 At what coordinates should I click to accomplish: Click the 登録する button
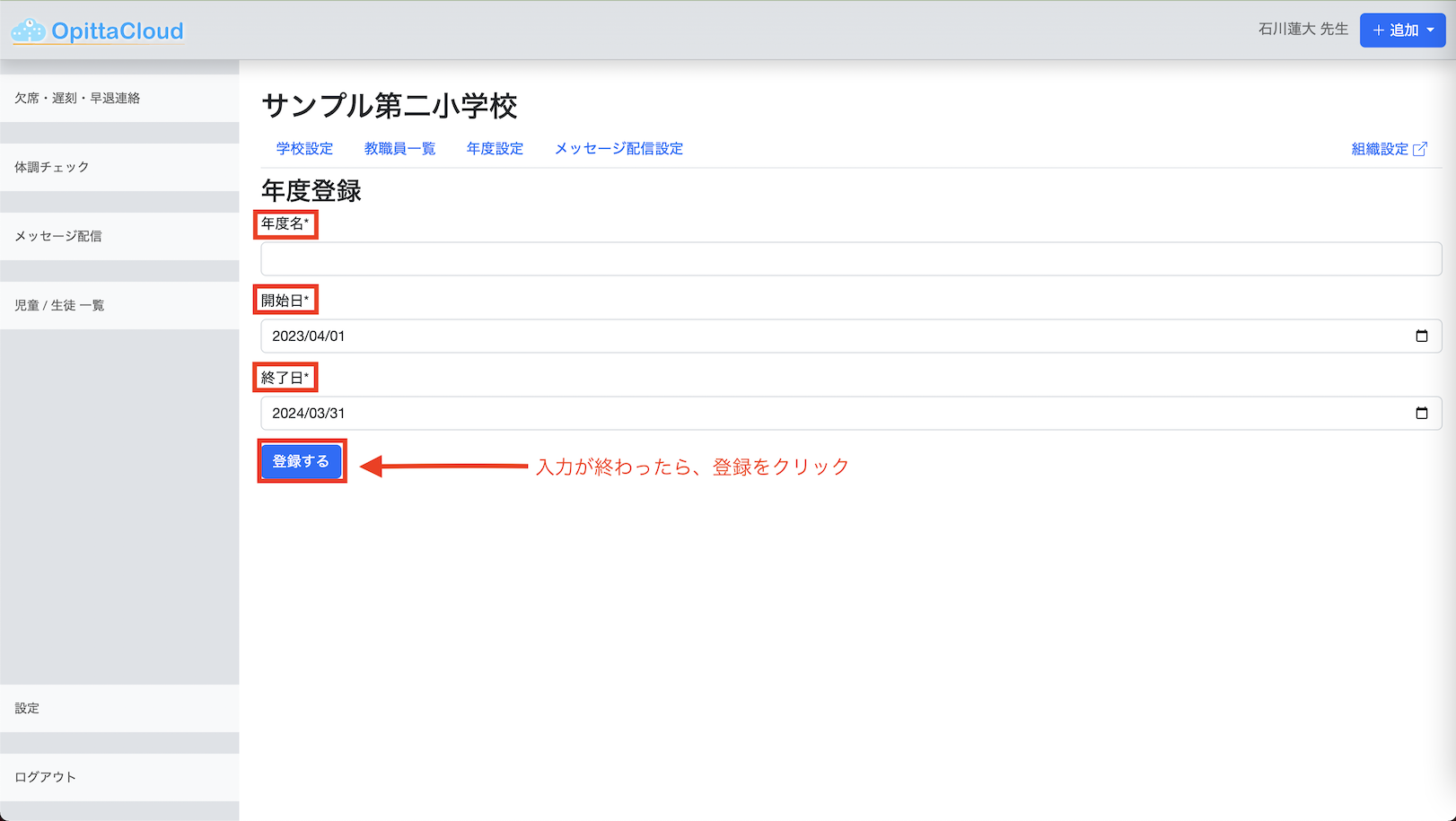click(x=302, y=461)
